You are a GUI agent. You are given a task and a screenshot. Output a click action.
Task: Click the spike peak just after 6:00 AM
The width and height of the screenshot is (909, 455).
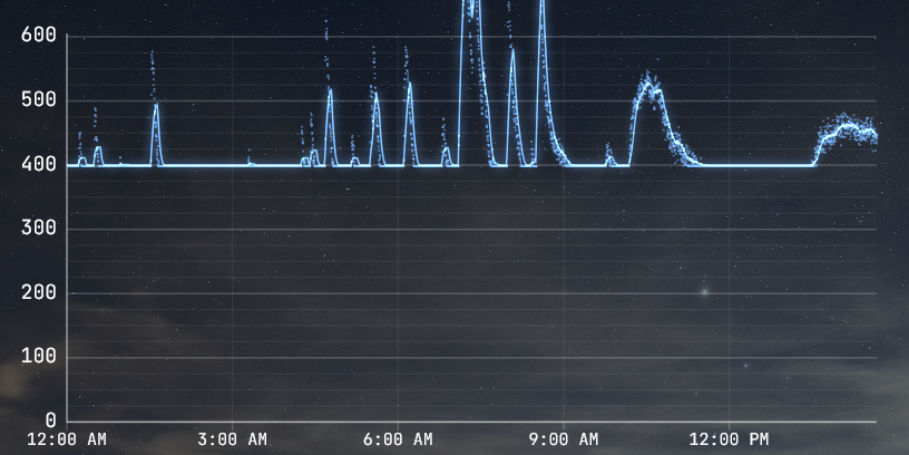tap(409, 84)
